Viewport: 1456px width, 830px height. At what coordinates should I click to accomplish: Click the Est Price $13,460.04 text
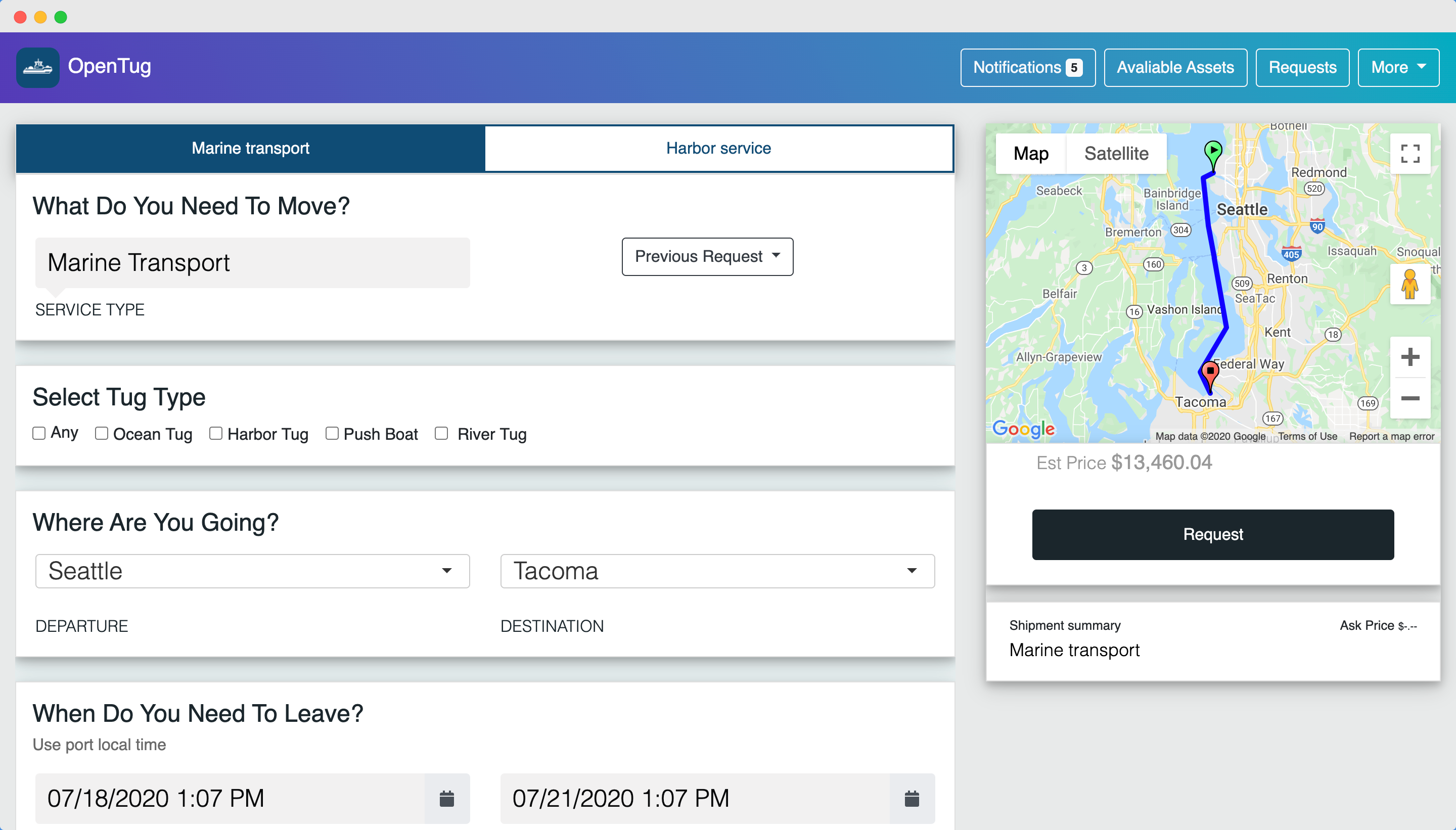[1124, 463]
